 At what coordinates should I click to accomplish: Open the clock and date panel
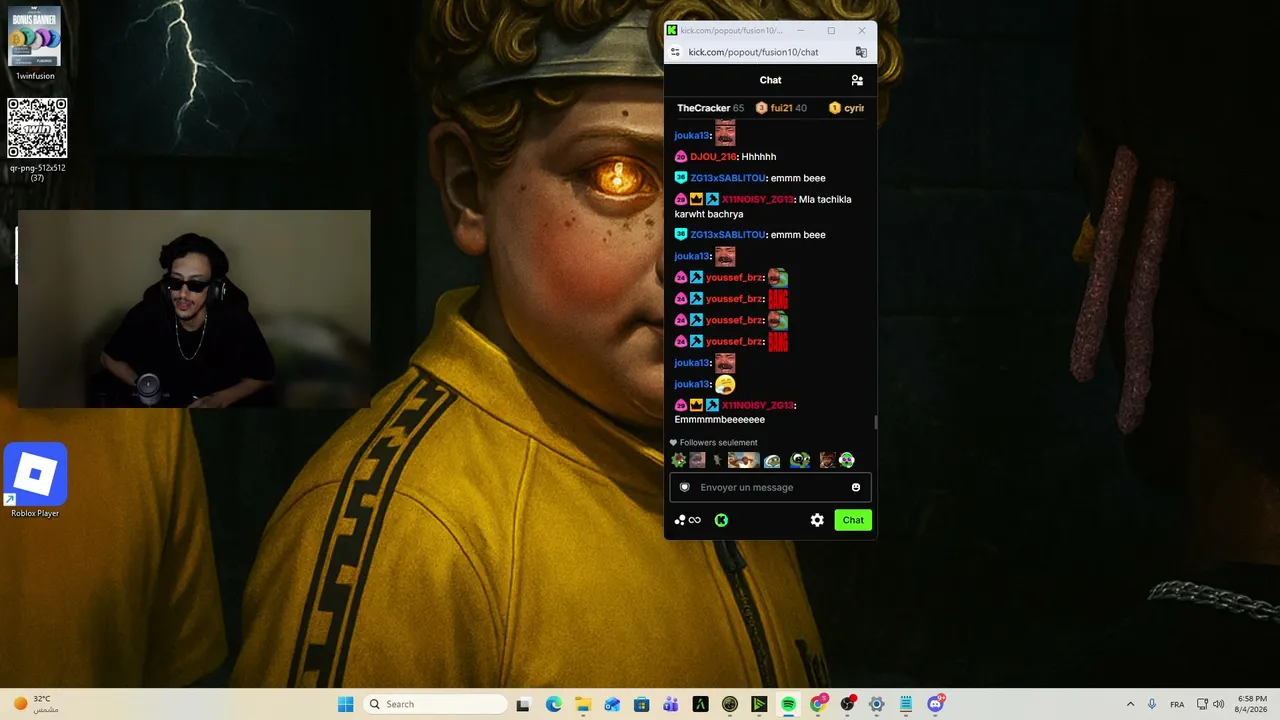[x=1252, y=704]
